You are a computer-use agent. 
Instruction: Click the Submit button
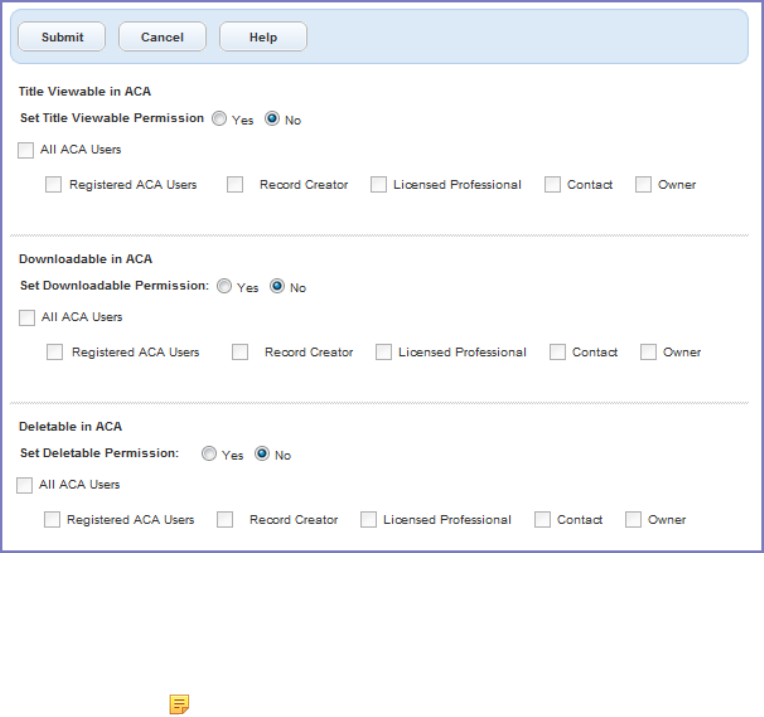tap(62, 37)
